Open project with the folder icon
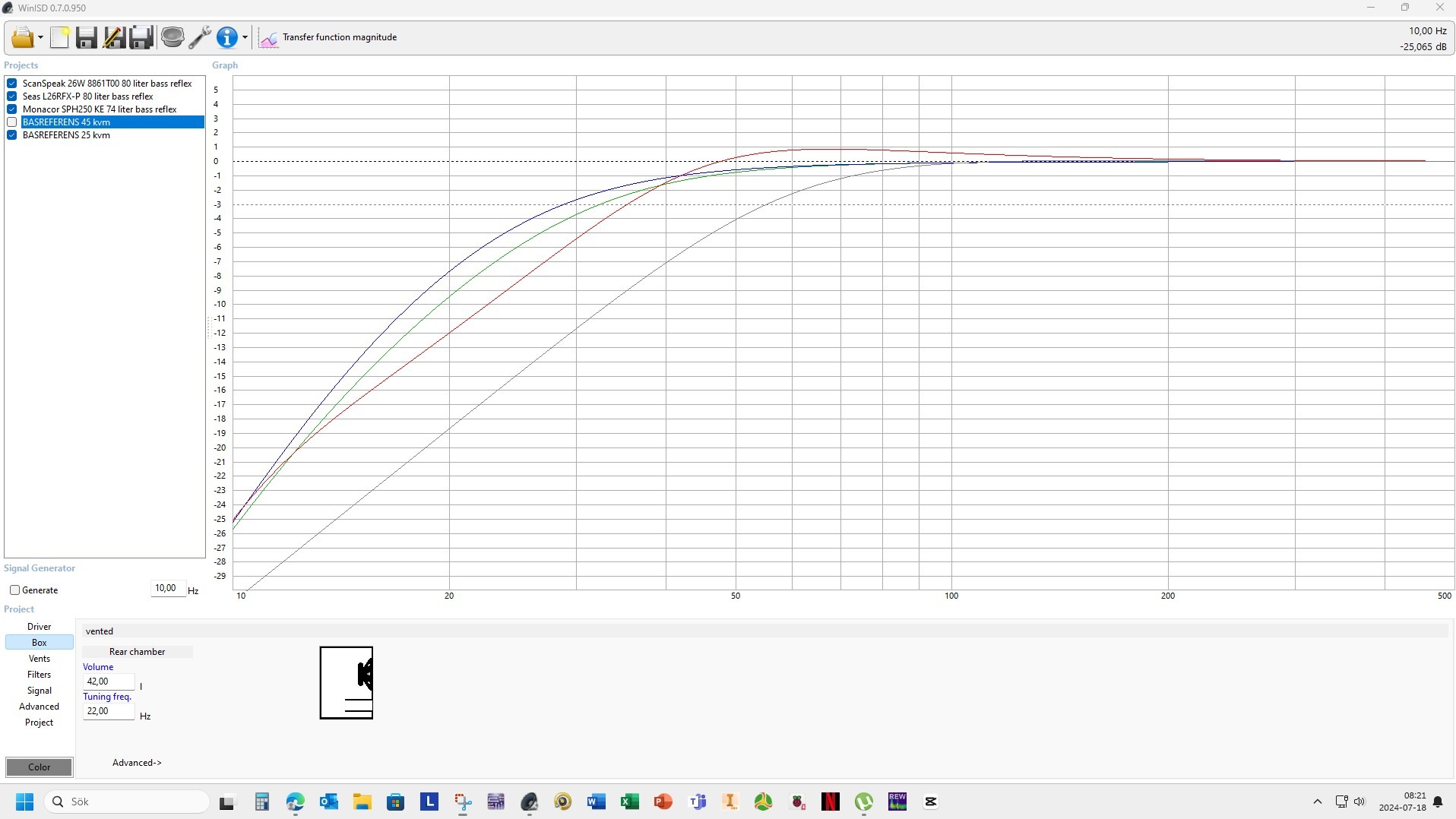 [x=22, y=37]
